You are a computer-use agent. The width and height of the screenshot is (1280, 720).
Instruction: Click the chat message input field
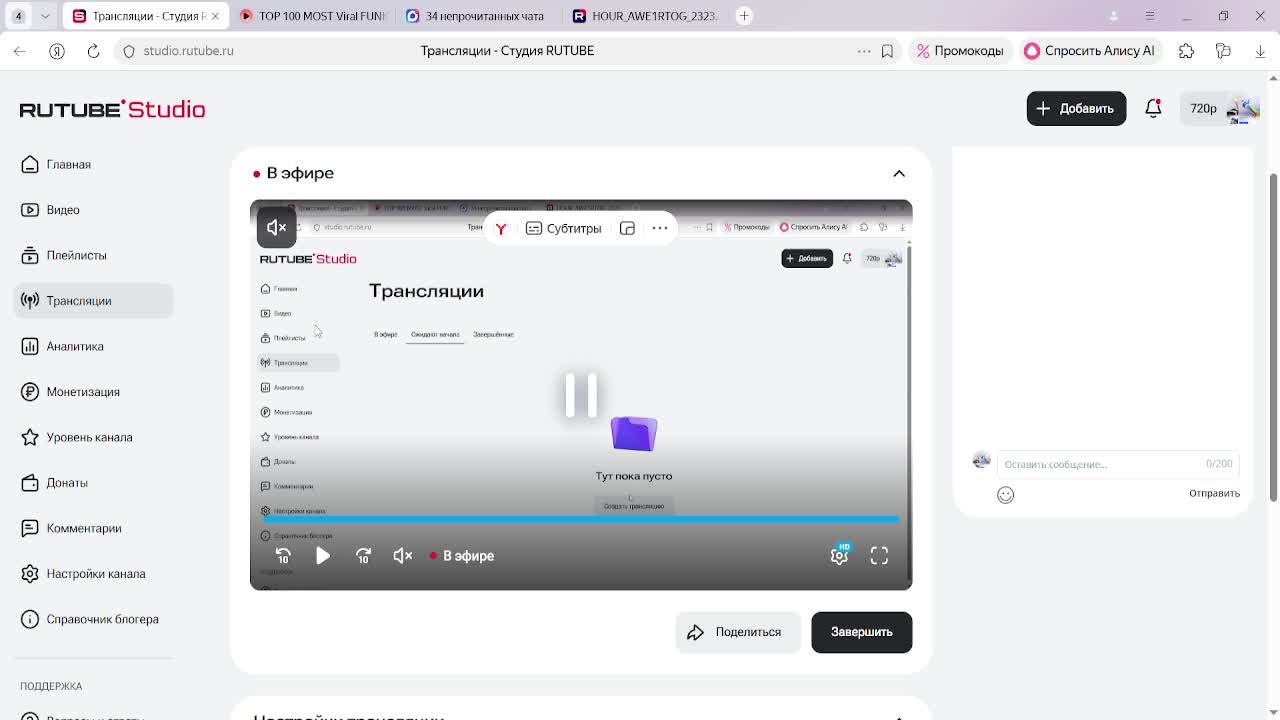click(x=1118, y=464)
